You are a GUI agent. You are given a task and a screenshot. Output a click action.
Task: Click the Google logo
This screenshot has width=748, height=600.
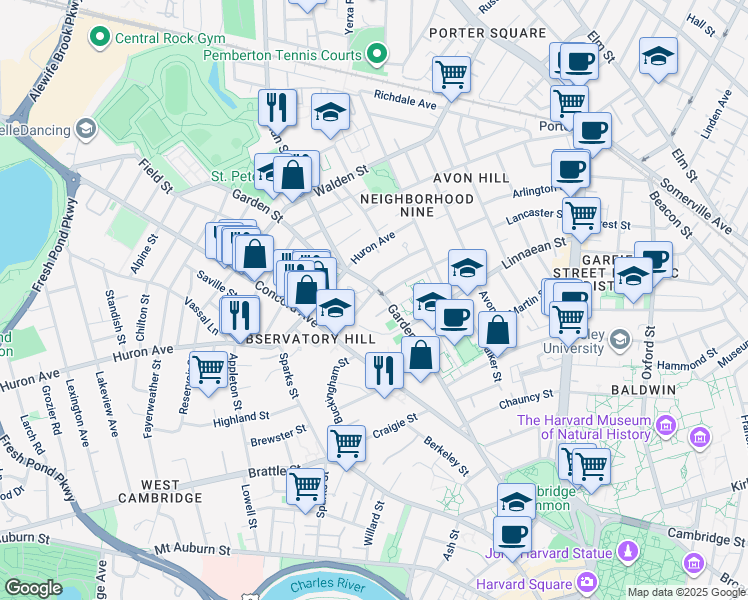tap(34, 588)
